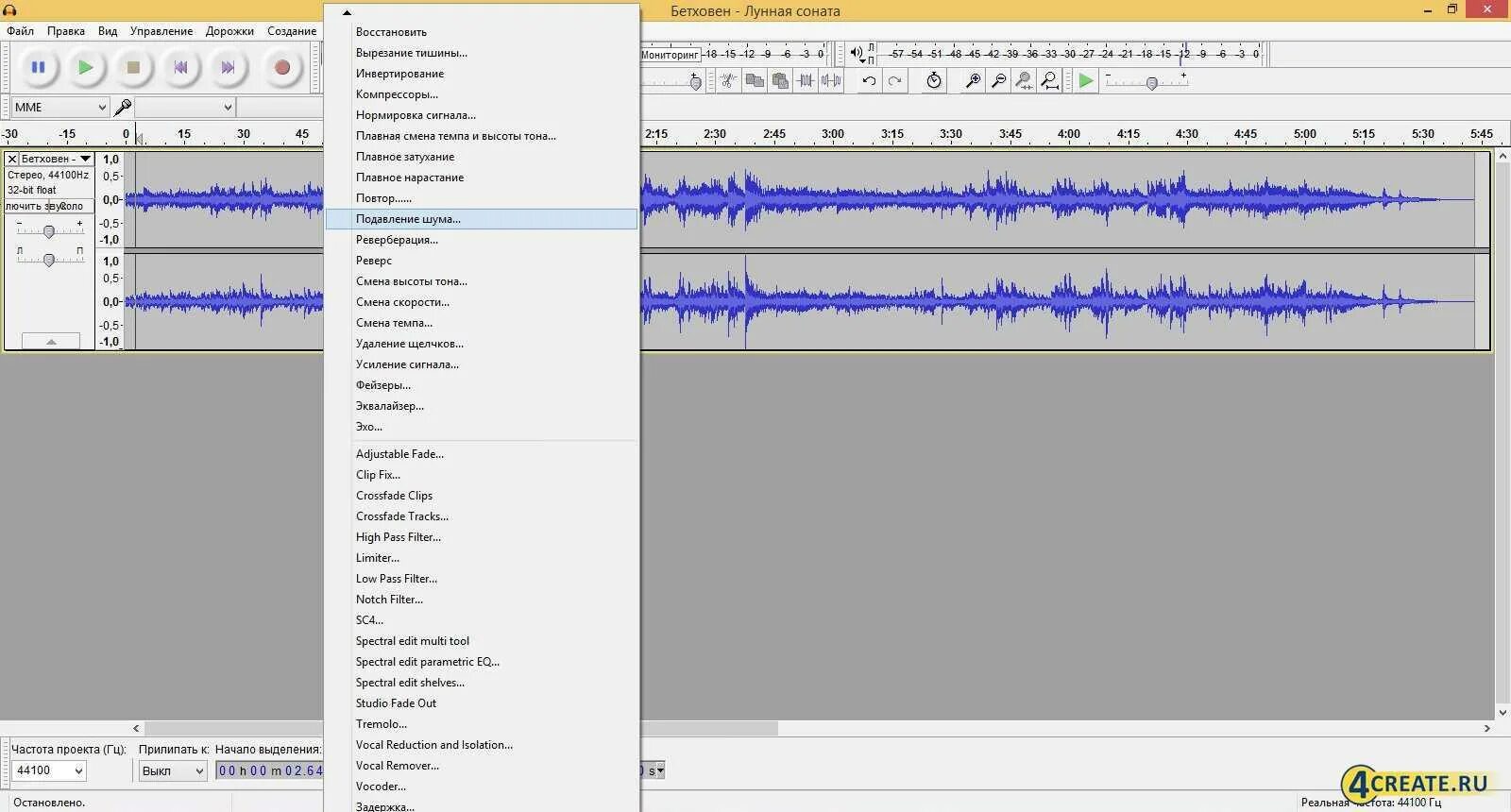The height and width of the screenshot is (812, 1511).
Task: Click the Copy icon in edit toolbar
Action: pos(755,81)
